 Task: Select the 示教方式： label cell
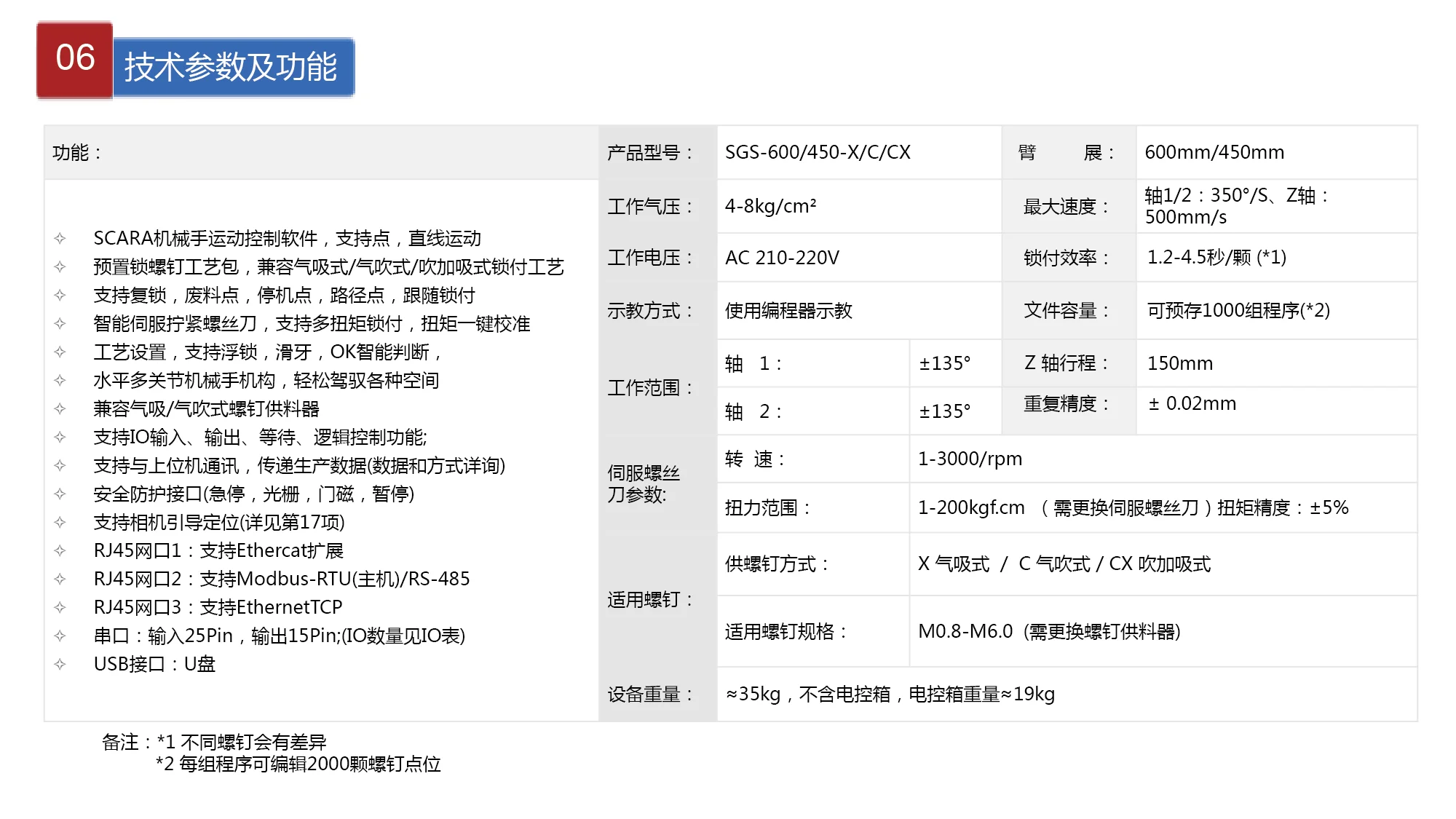(x=658, y=311)
